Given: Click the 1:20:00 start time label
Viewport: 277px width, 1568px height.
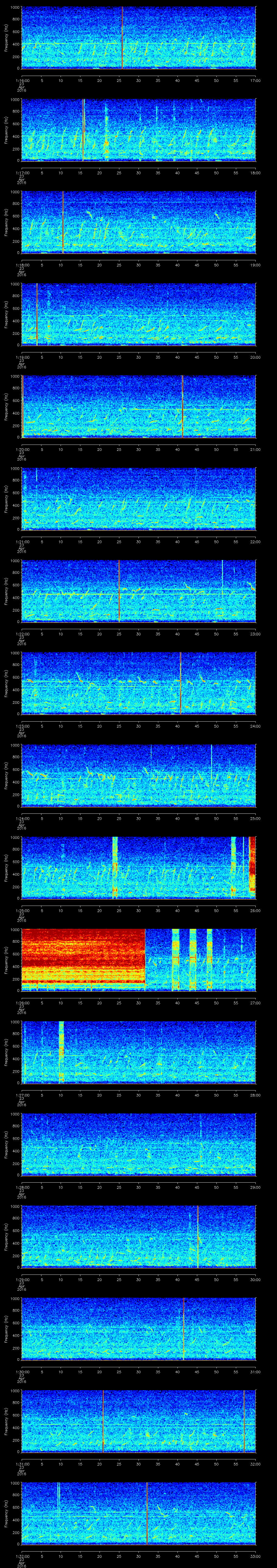Looking at the screenshot, I should coord(22,449).
